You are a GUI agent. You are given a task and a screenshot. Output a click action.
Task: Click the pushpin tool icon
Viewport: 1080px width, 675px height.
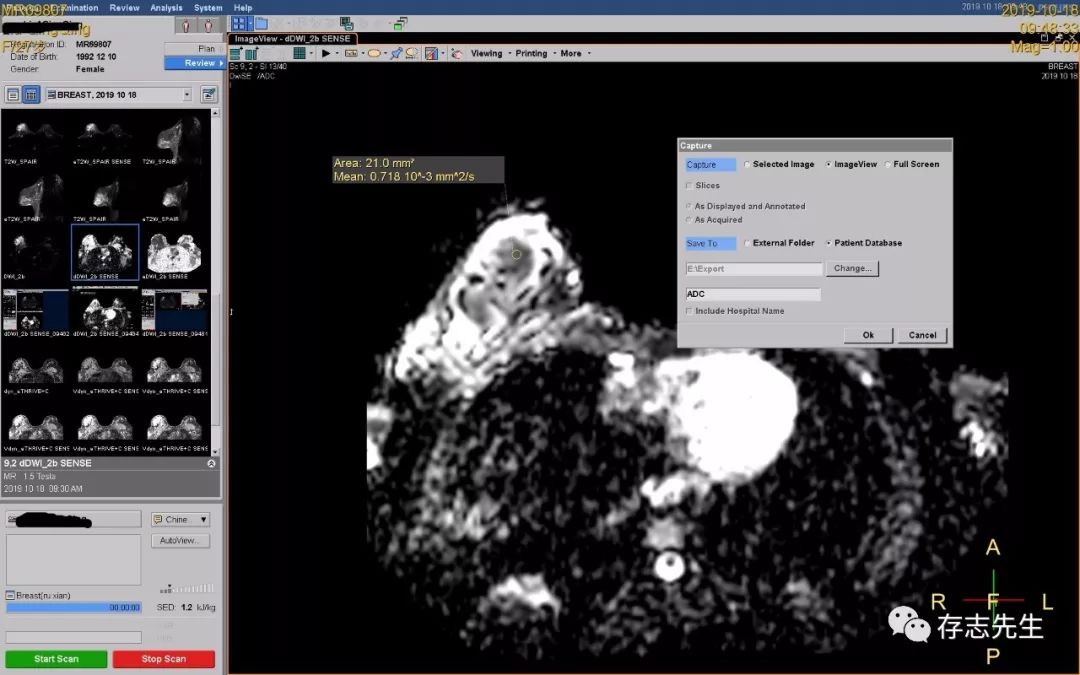[x=396, y=53]
